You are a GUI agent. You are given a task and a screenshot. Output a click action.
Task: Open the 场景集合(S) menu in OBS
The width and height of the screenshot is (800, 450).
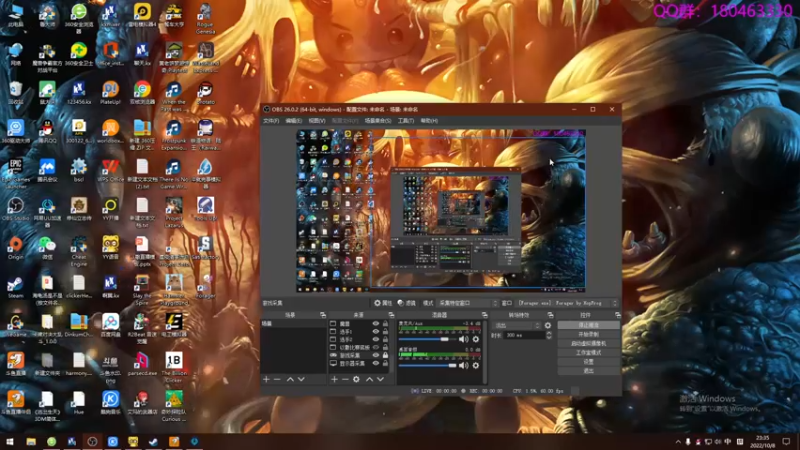click(378, 121)
